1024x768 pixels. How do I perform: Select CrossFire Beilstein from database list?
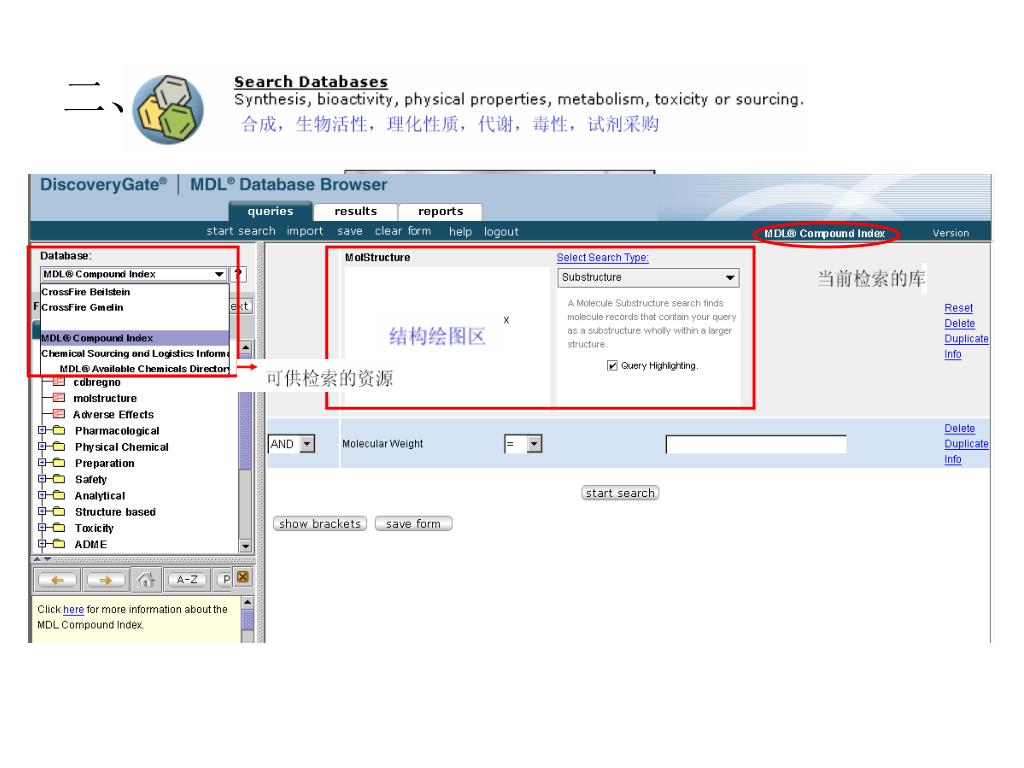pos(135,292)
